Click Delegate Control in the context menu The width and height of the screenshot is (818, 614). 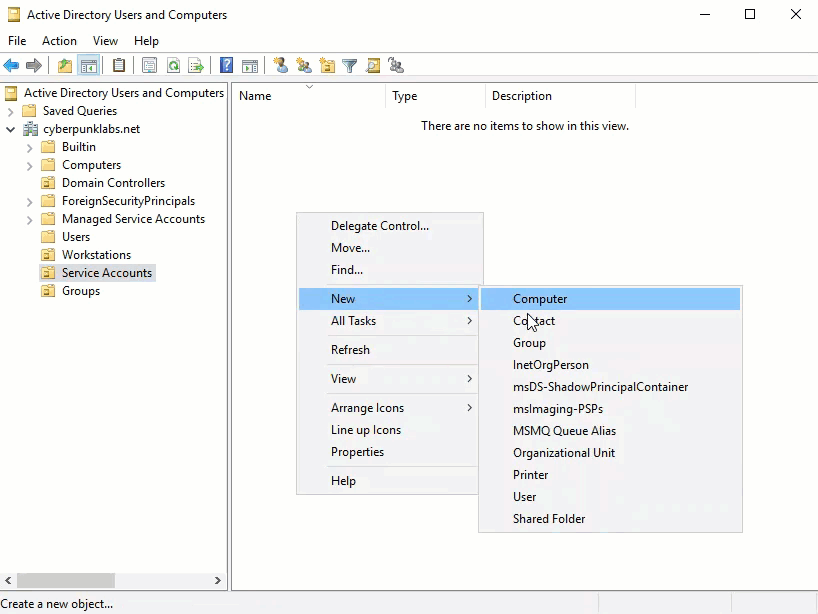tap(379, 226)
